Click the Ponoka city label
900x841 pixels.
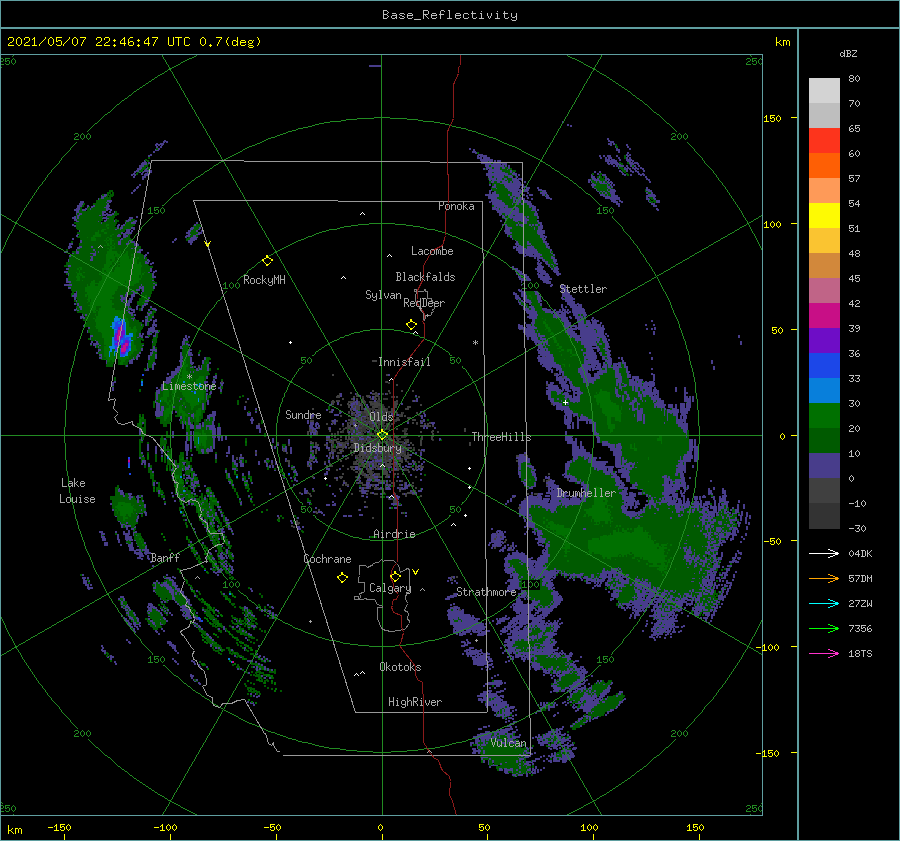click(x=456, y=206)
